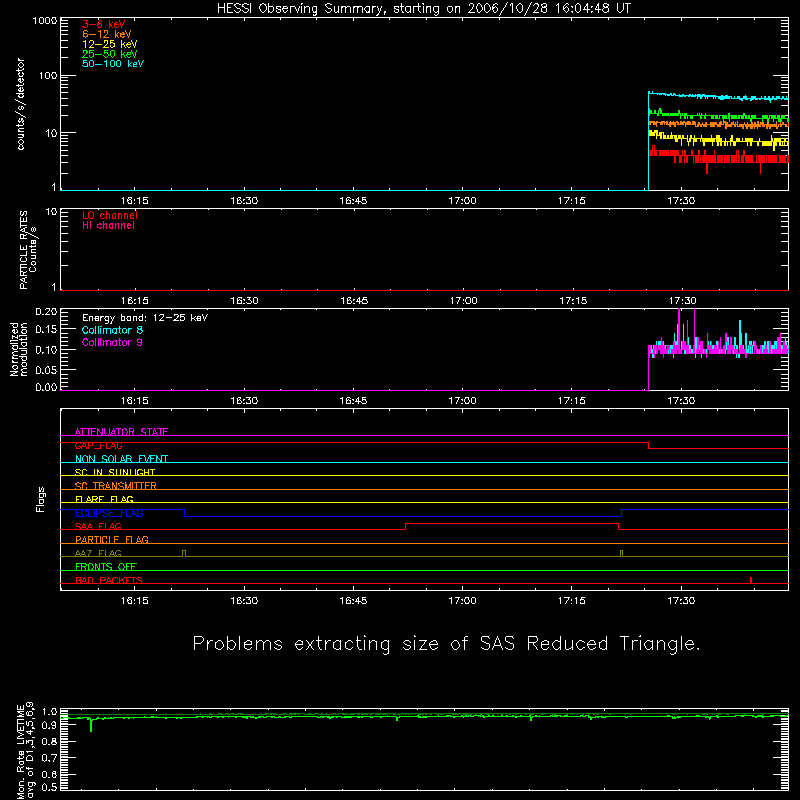Click the cyan 50-100 keV data curve
This screenshot has height=800, width=800.
click(718, 96)
